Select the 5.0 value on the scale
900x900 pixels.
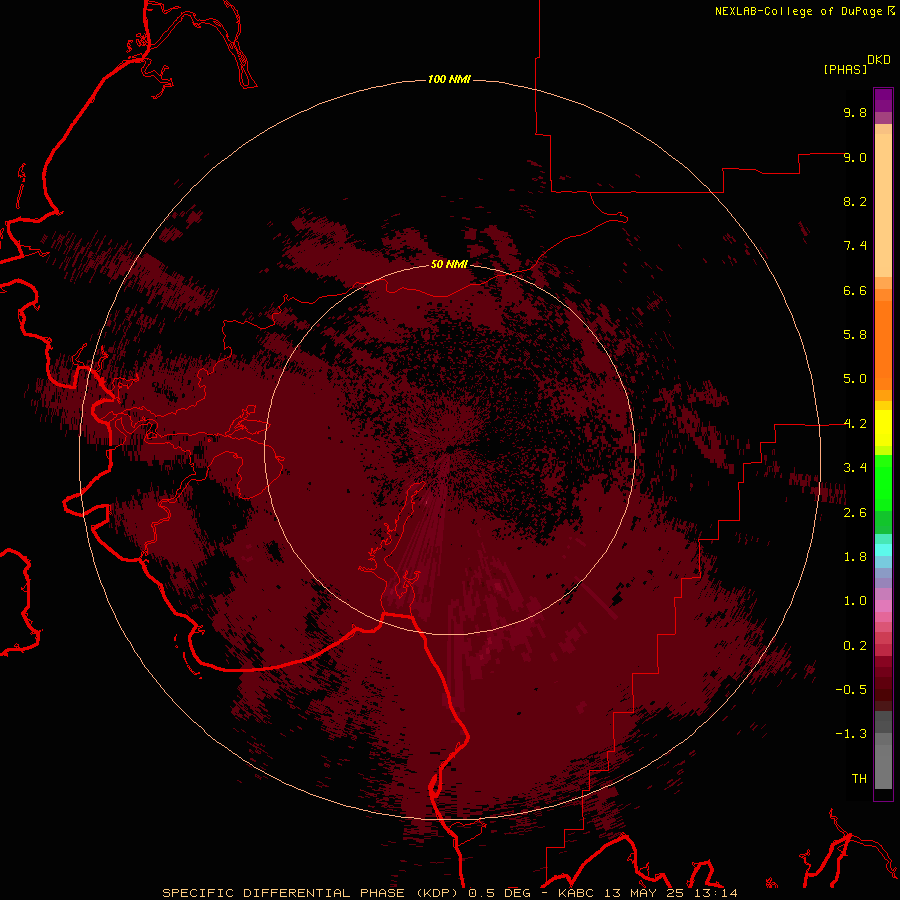855,379
